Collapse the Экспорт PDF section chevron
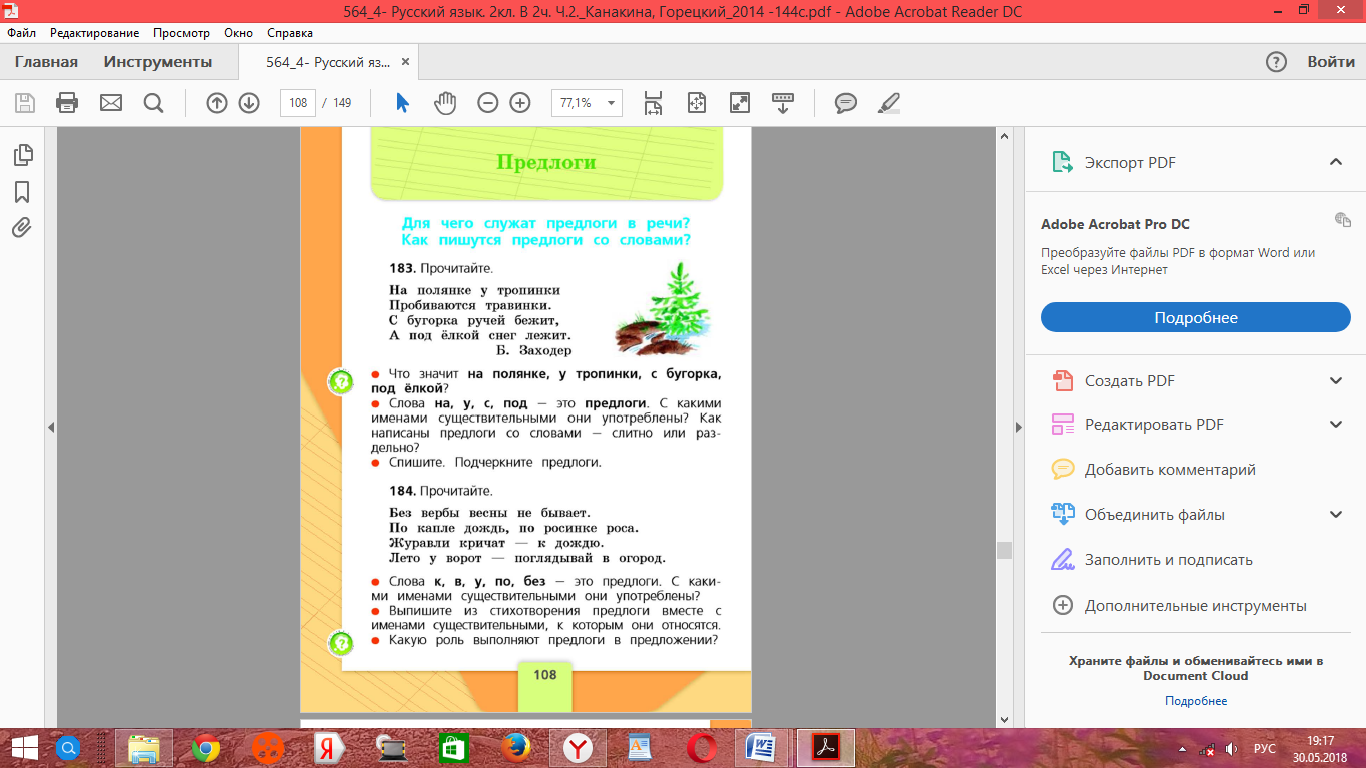The image size is (1366, 768). [x=1335, y=162]
